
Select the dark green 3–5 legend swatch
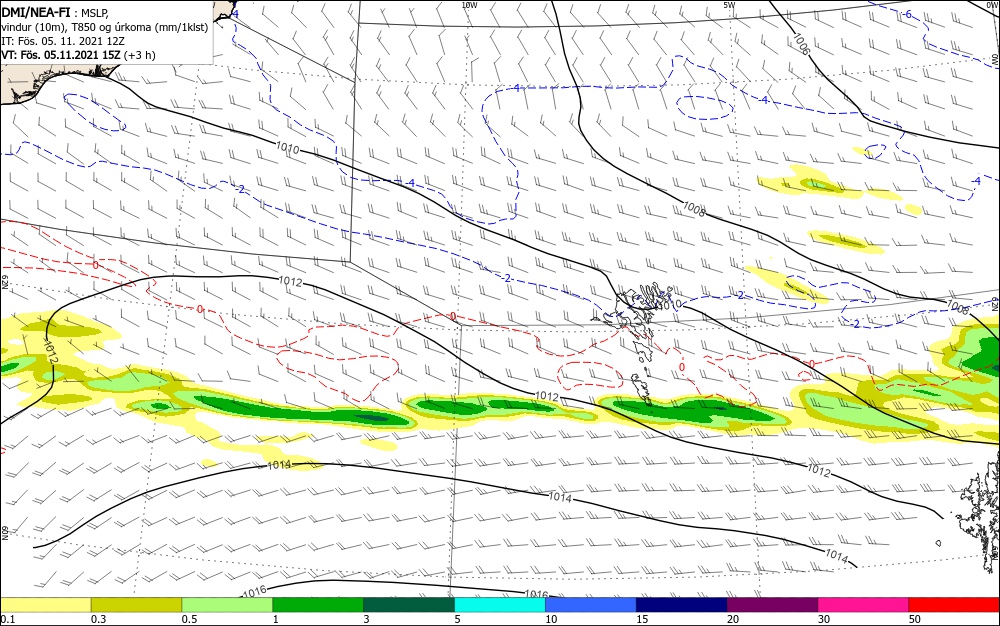point(409,605)
